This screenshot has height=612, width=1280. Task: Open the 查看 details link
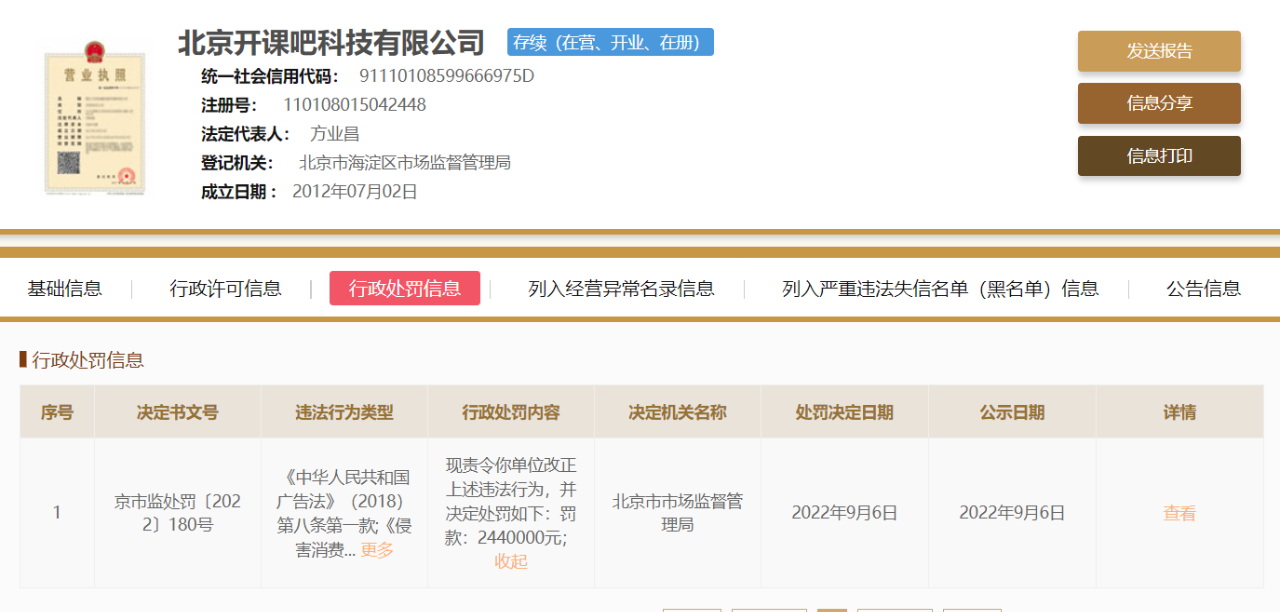pos(1180,513)
